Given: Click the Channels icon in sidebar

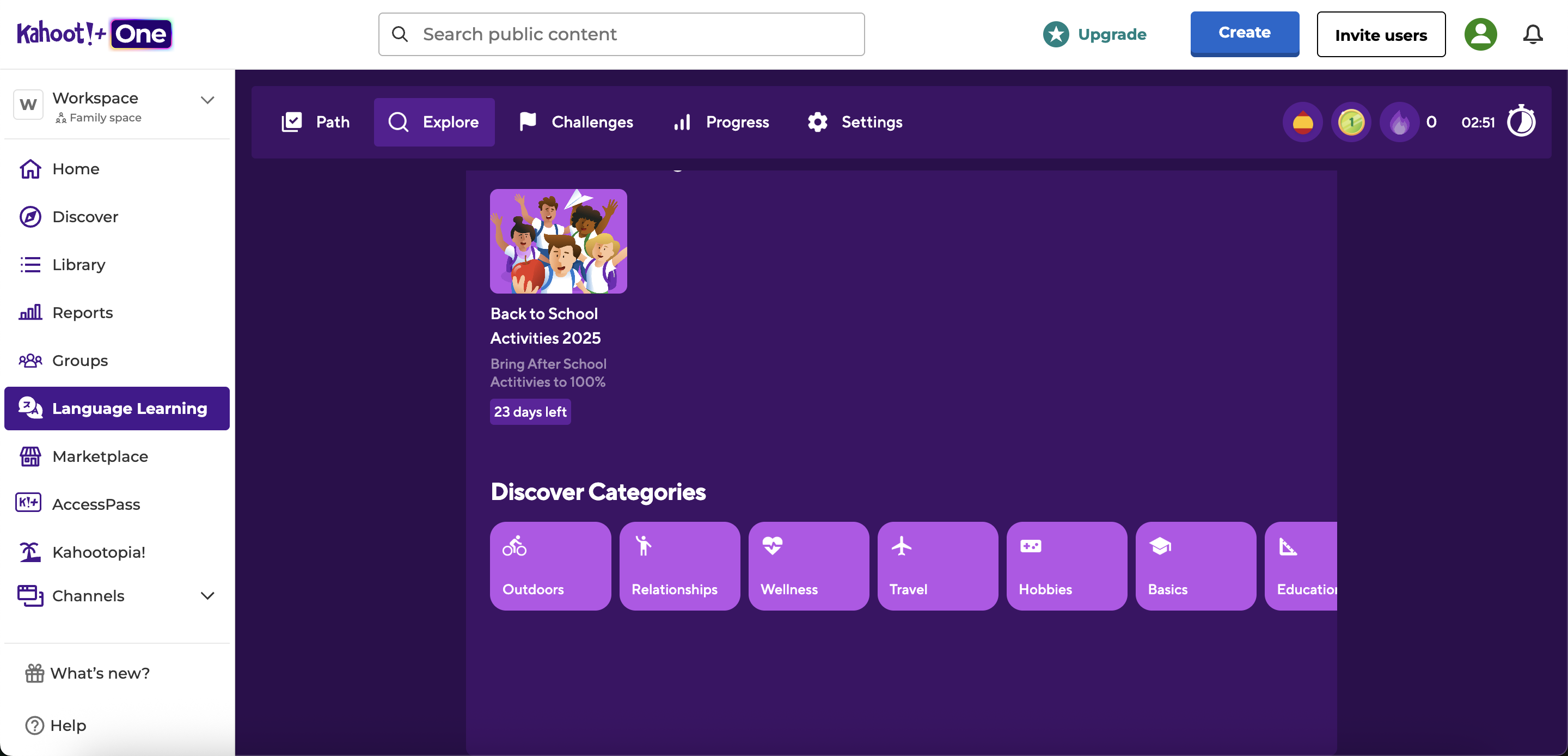Looking at the screenshot, I should [x=30, y=596].
